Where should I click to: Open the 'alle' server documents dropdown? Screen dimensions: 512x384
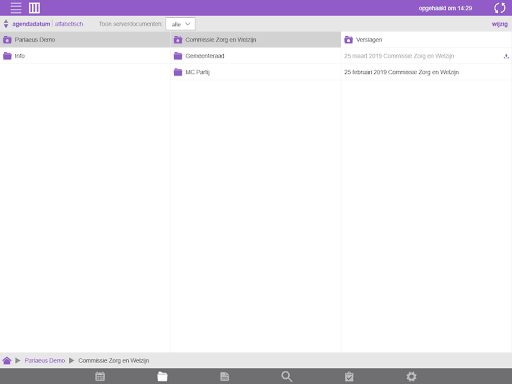tap(180, 24)
